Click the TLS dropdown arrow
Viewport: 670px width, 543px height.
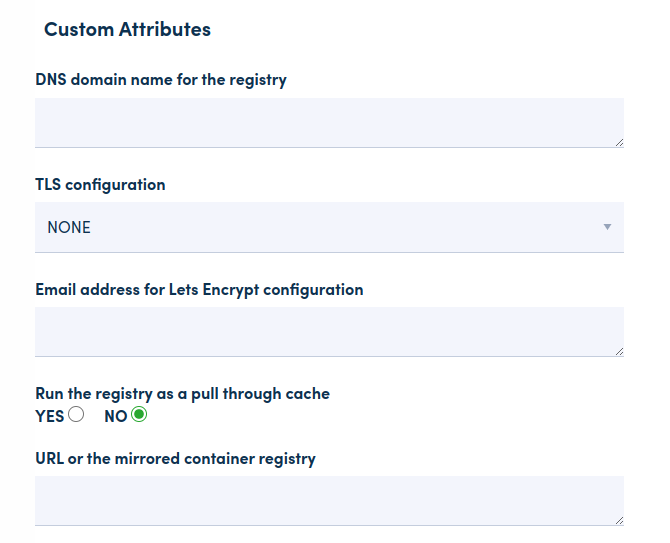pos(607,227)
